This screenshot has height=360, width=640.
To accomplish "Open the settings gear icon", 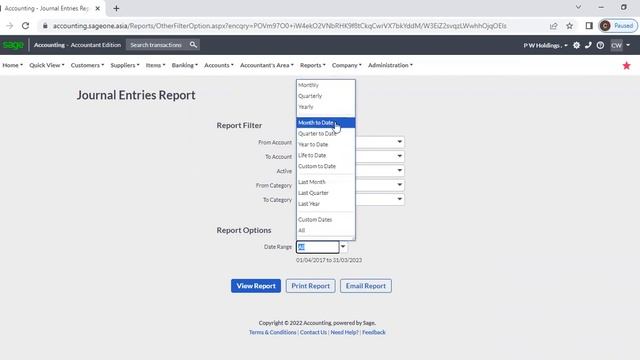I will [576, 45].
